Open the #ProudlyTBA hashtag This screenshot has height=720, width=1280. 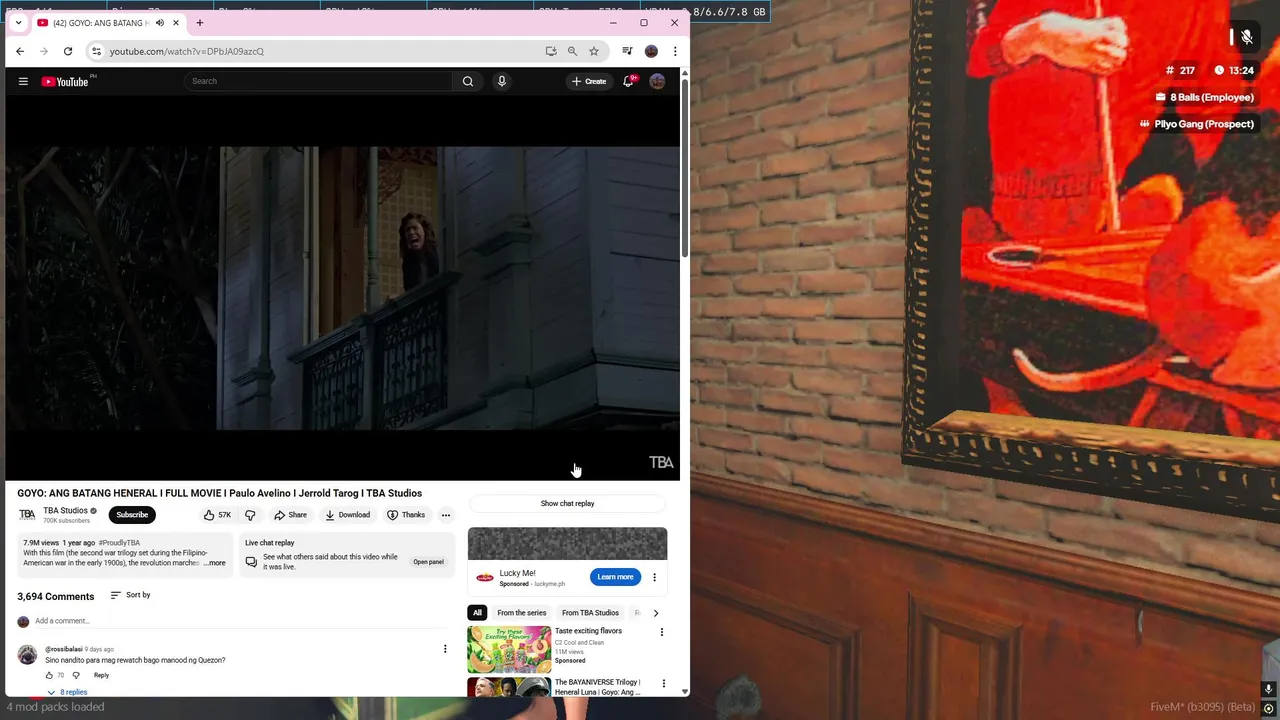[x=119, y=543]
